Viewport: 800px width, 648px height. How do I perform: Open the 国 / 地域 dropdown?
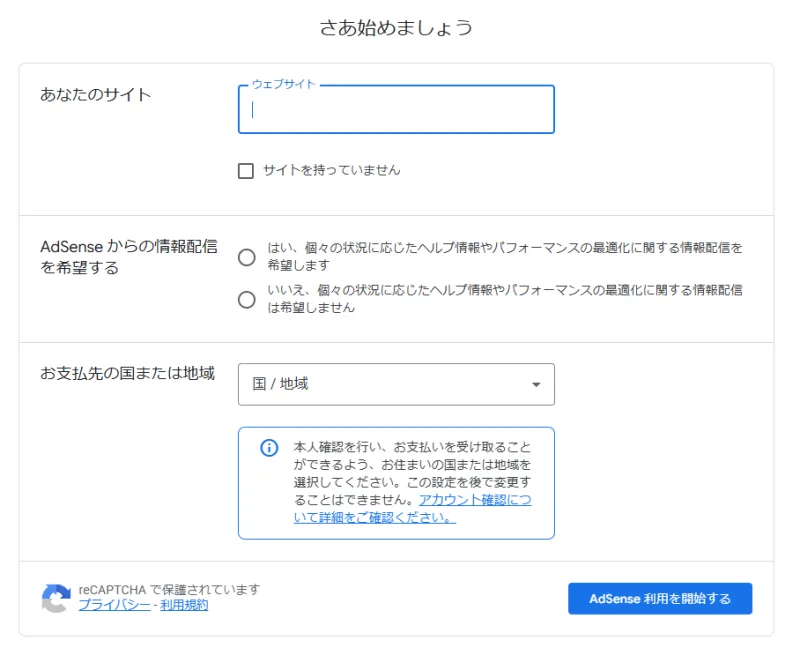396,384
